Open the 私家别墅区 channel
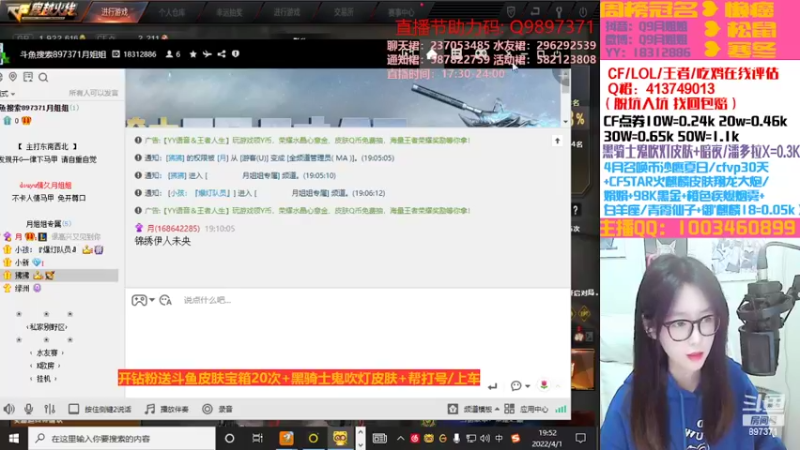Image resolution: width=800 pixels, height=450 pixels. (47, 327)
